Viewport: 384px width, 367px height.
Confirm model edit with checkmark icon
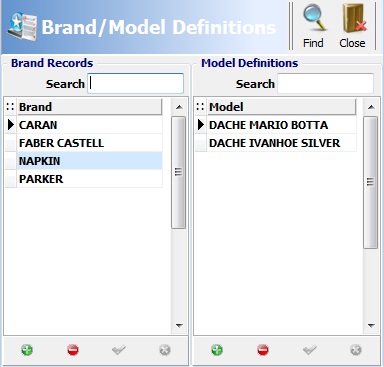click(309, 350)
